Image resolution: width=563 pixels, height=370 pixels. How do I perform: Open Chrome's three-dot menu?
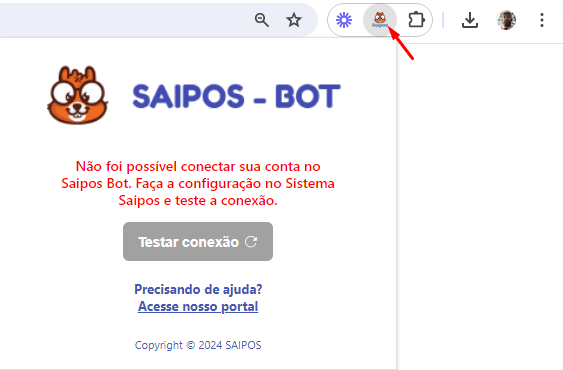point(542,20)
